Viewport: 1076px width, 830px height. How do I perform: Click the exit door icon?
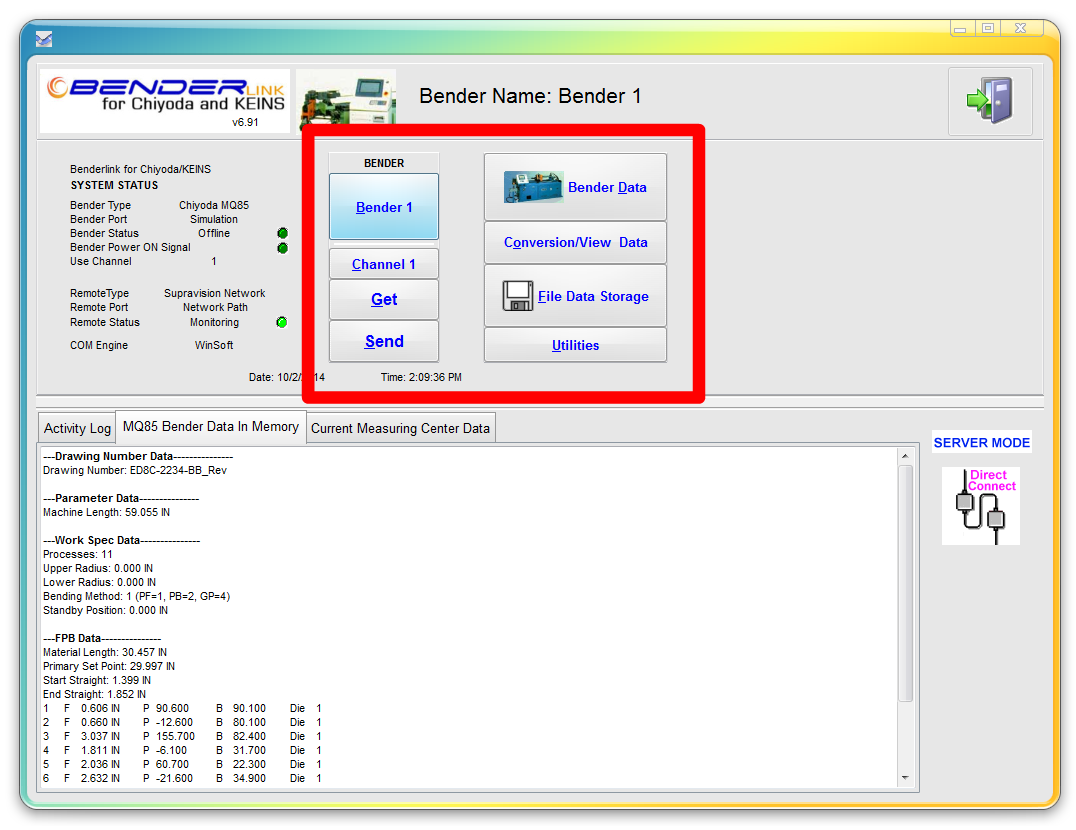tap(989, 101)
